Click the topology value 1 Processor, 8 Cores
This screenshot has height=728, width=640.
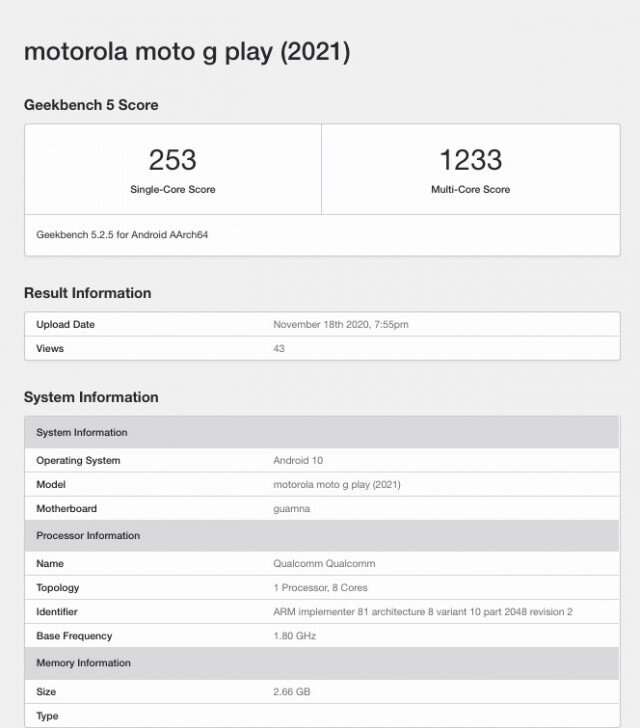coord(320,588)
